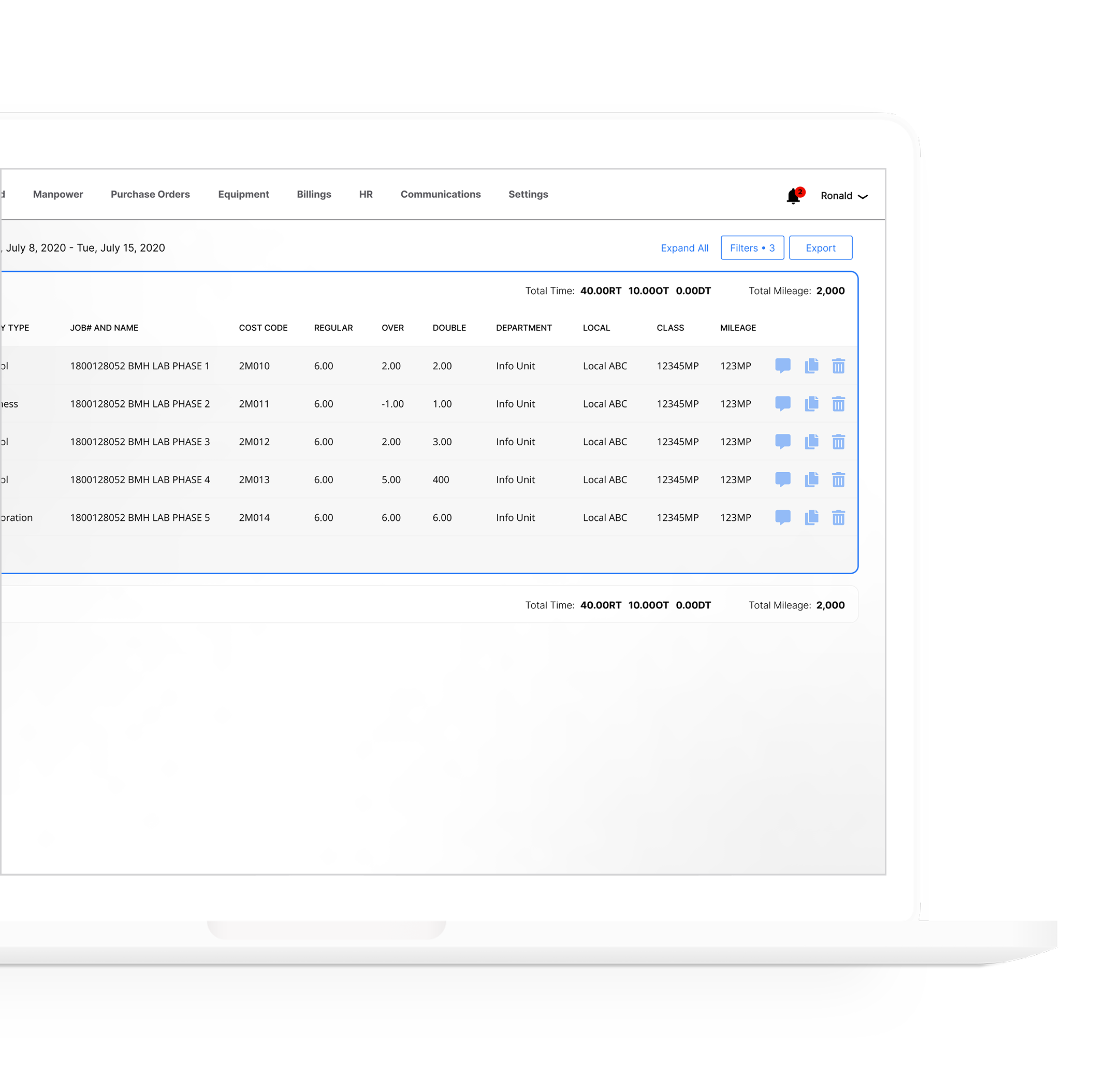Duplicate the BMH LAB PHASE 1 entry
Image resolution: width=1093 pixels, height=1092 pixels.
(x=811, y=366)
